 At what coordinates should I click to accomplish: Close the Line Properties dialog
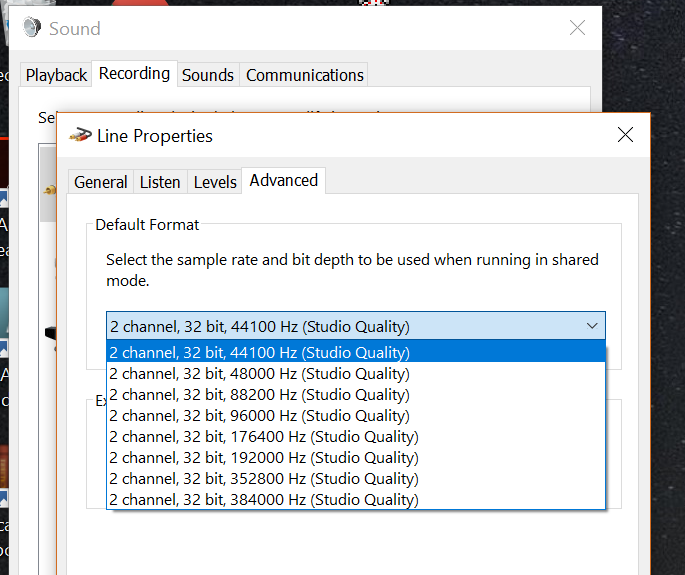click(625, 135)
